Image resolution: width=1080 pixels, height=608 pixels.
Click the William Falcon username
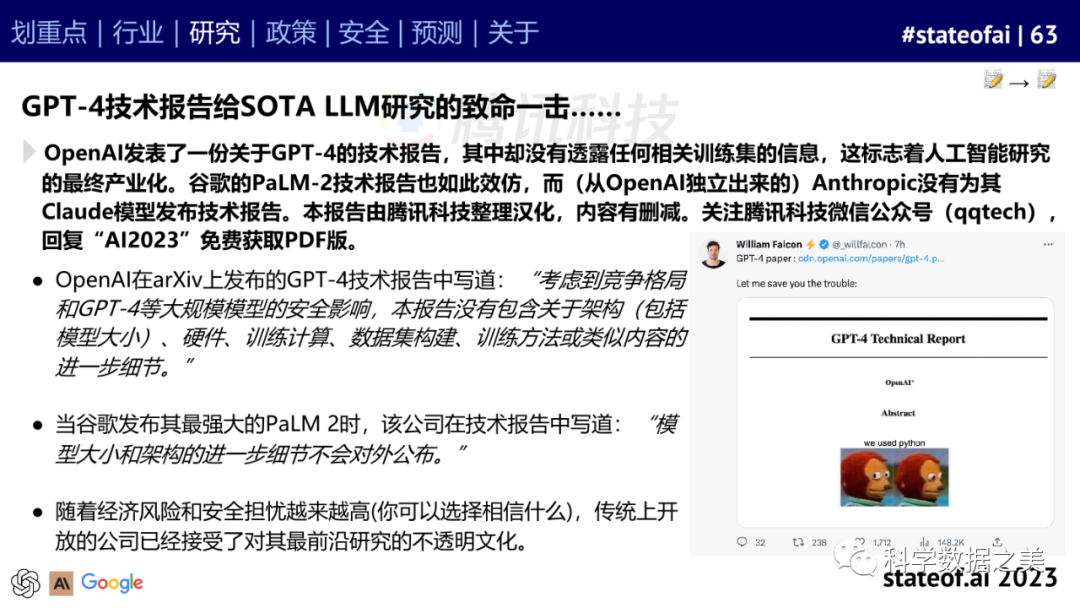(x=766, y=245)
